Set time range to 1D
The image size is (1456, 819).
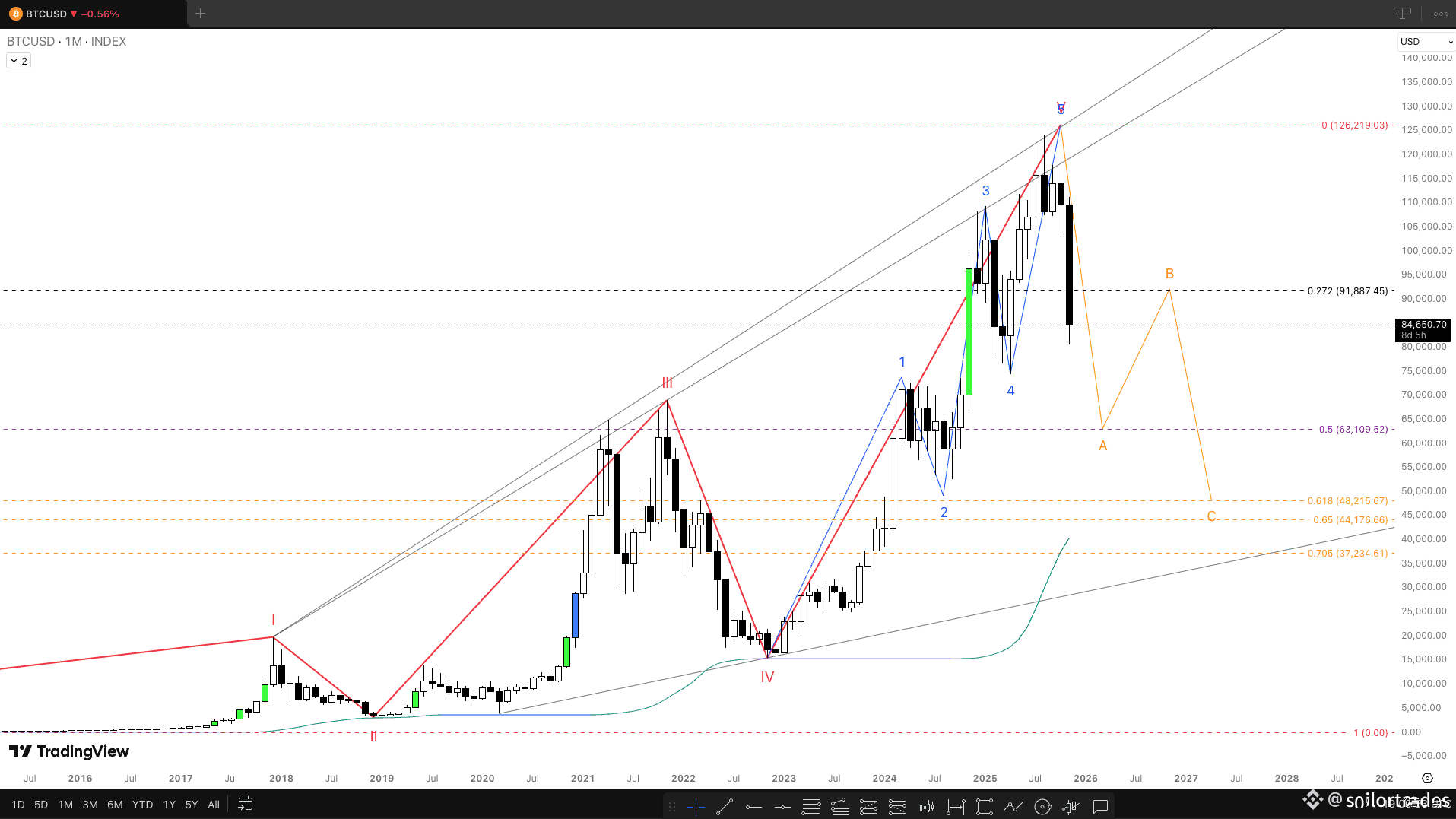[18, 805]
